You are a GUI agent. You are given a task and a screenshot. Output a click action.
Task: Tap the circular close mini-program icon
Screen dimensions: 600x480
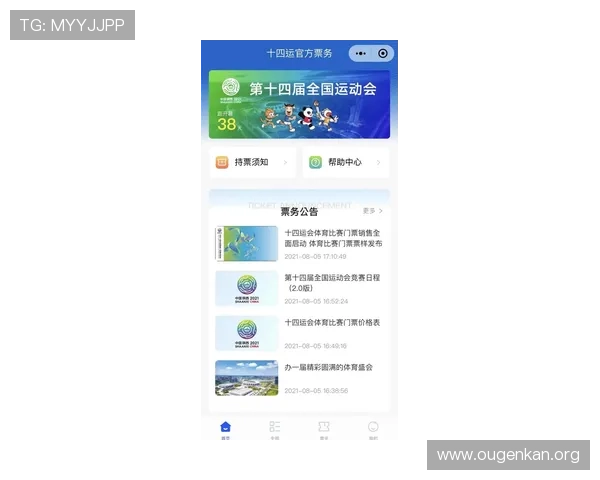point(382,53)
